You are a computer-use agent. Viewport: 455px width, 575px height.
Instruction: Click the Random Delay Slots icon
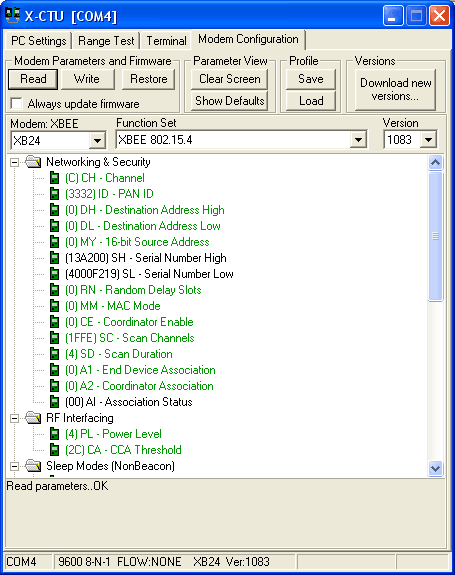click(54, 290)
